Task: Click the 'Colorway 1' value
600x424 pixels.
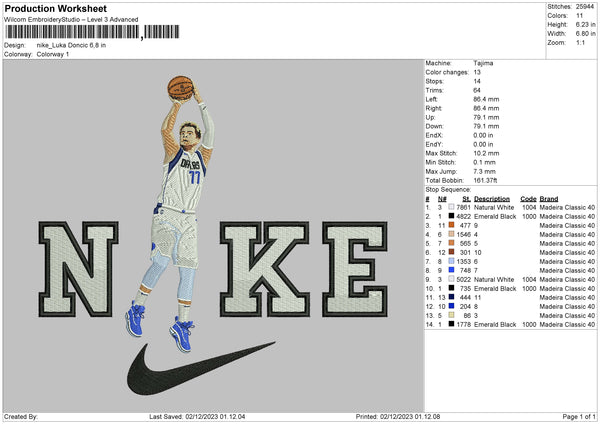Action: (x=53, y=54)
